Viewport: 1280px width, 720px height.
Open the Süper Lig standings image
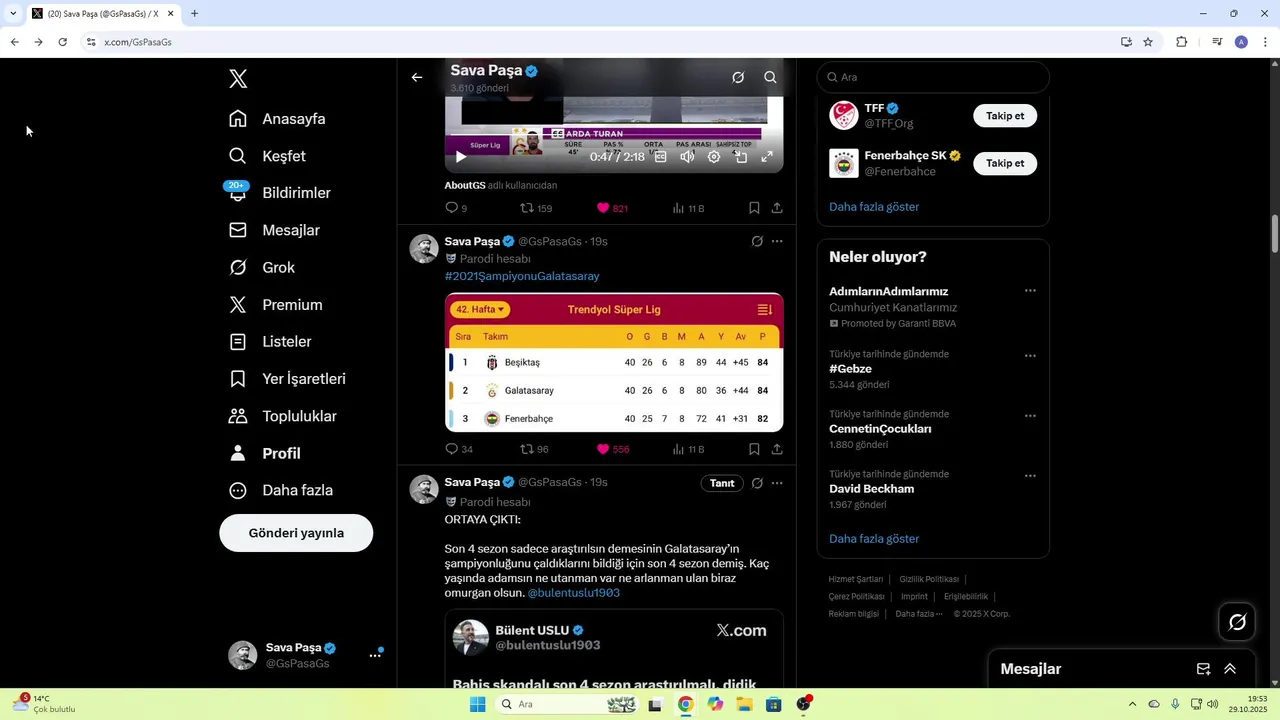[614, 362]
